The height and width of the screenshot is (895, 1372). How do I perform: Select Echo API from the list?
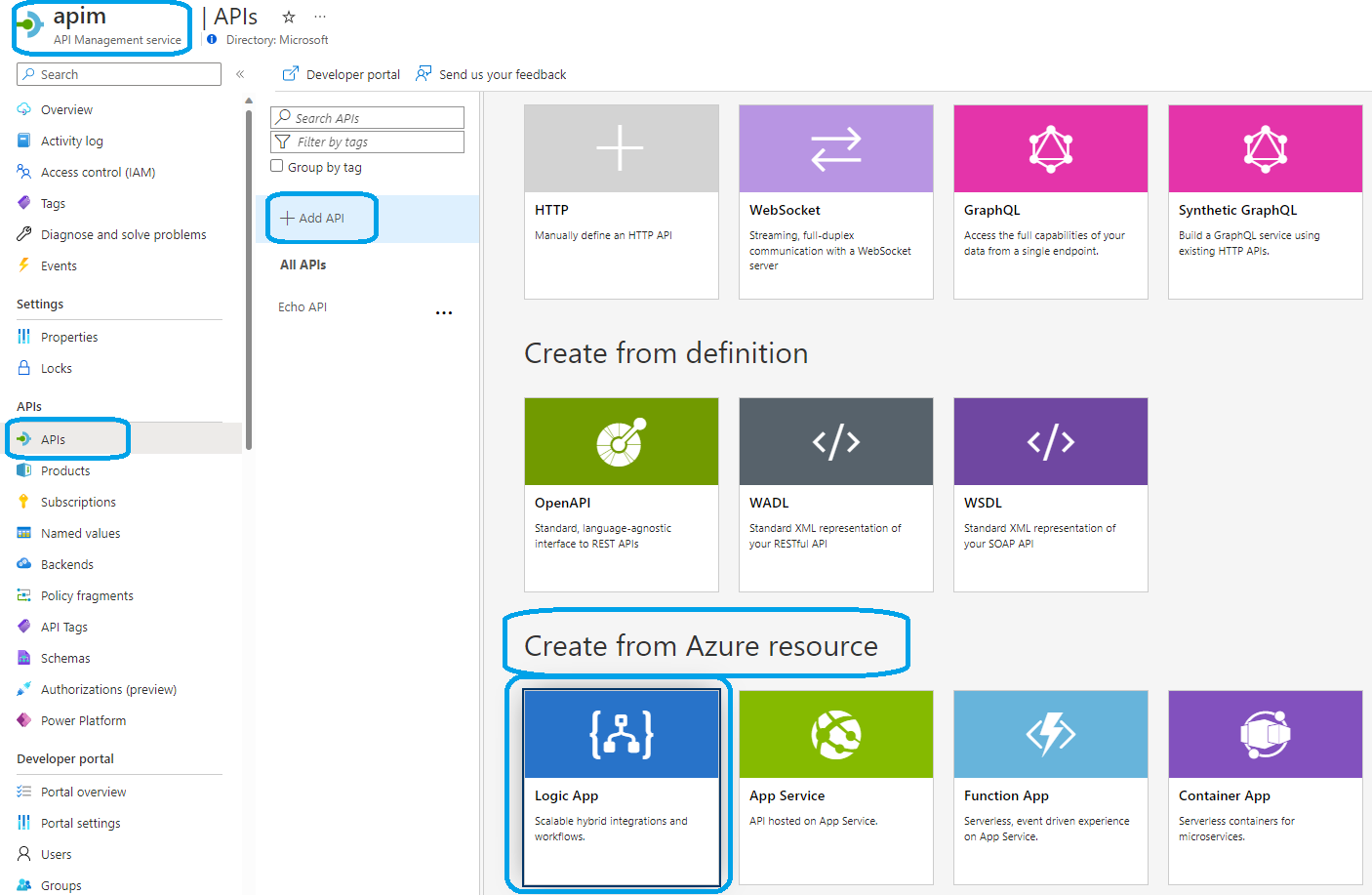click(x=303, y=306)
